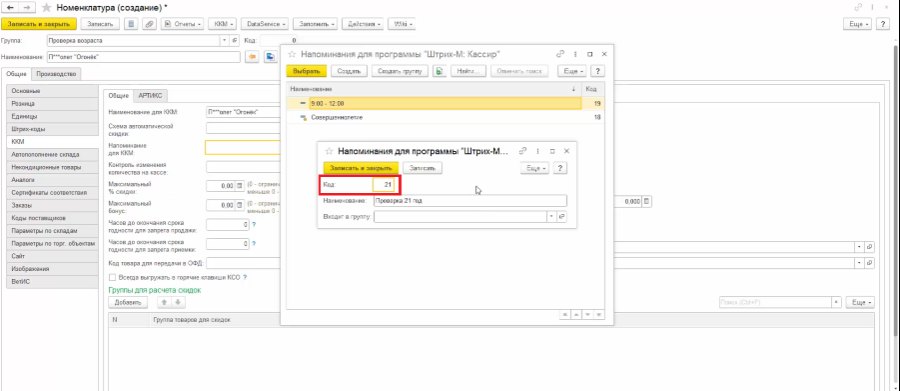Expand the Заполнить dropdown in toolbar
The width and height of the screenshot is (900, 391).
tap(316, 24)
